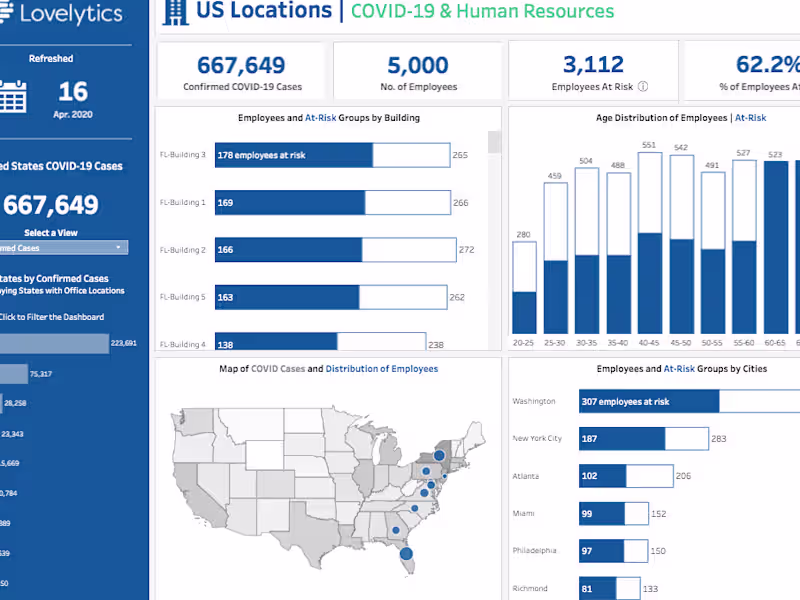
Task: Click the Distribution of Employees link
Action: [x=381, y=368]
